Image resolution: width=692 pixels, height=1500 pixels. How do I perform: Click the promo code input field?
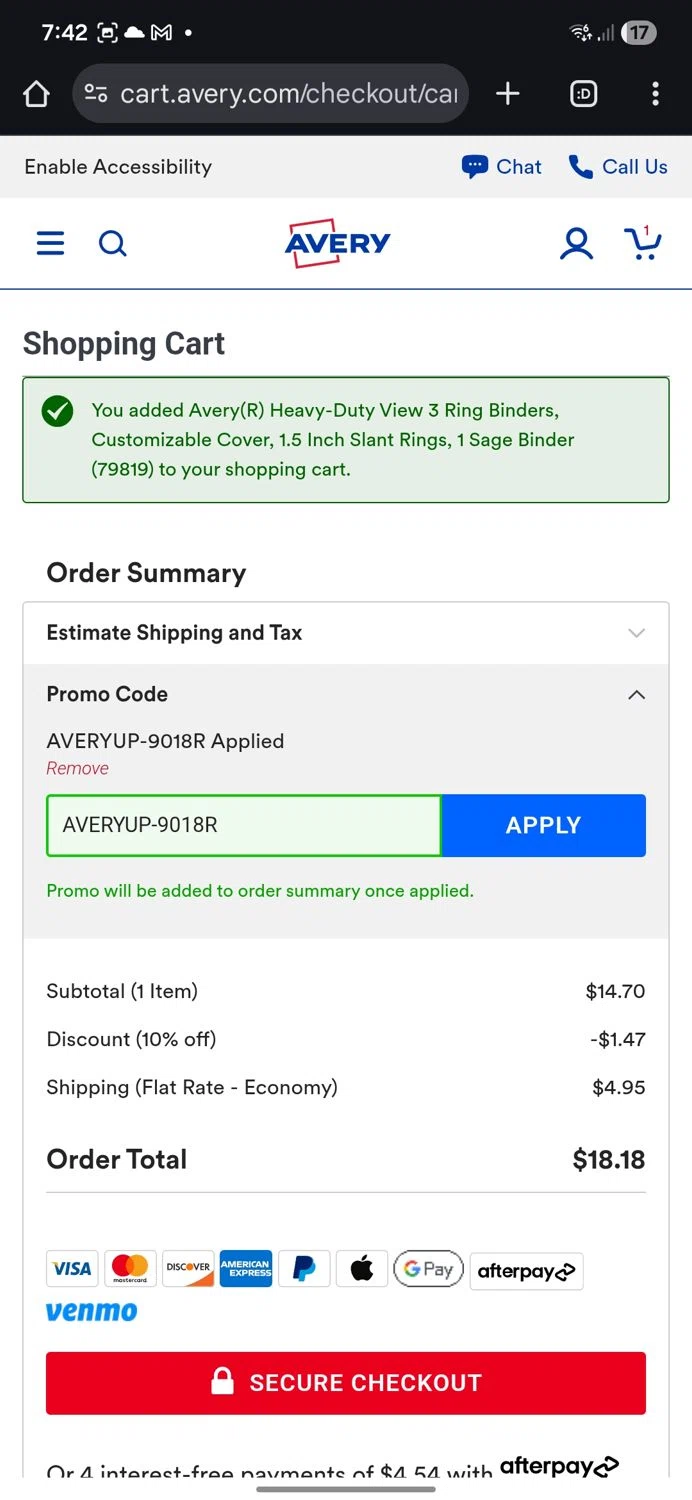(x=244, y=826)
